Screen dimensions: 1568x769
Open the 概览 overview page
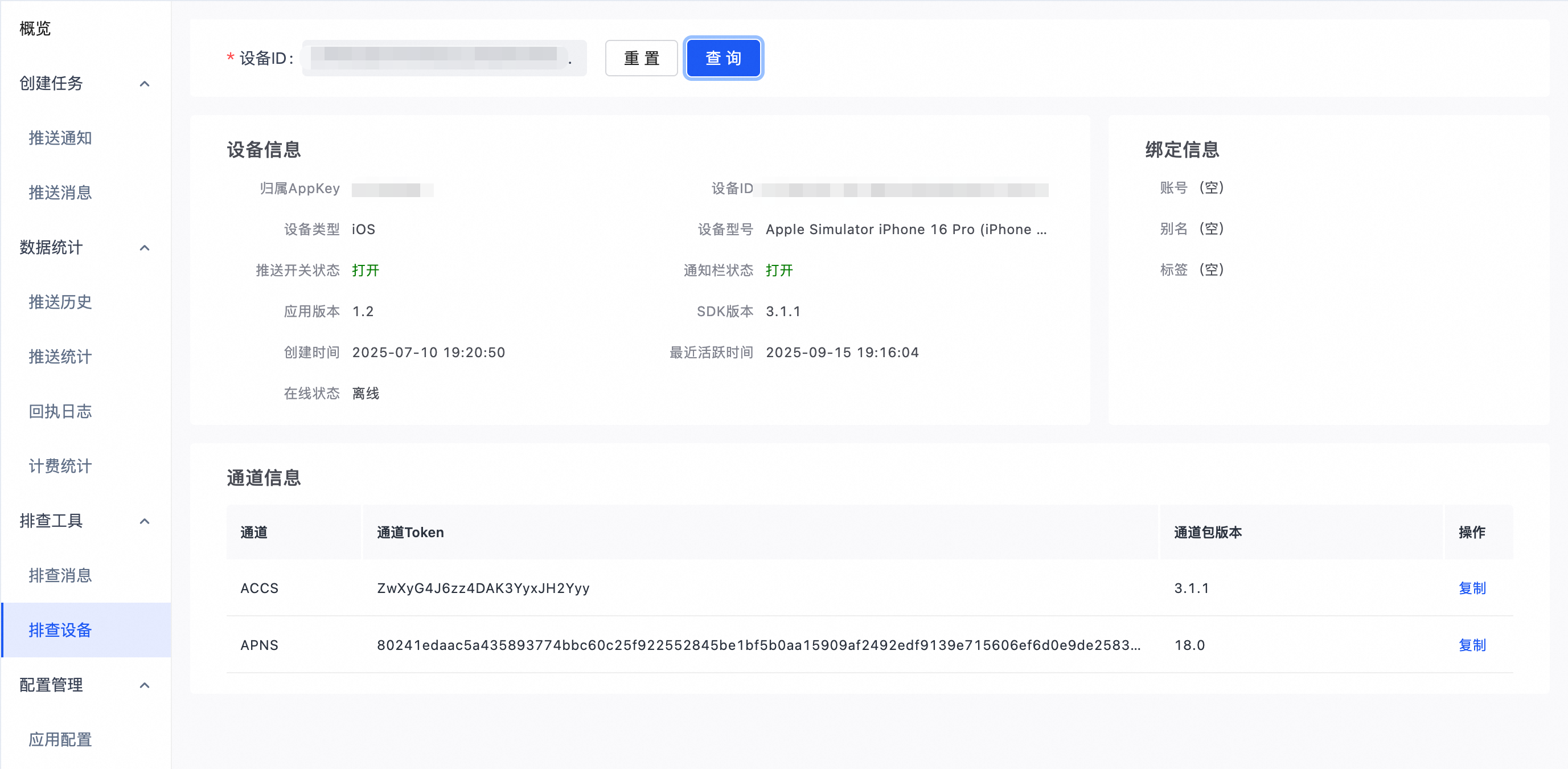pyautogui.click(x=35, y=28)
